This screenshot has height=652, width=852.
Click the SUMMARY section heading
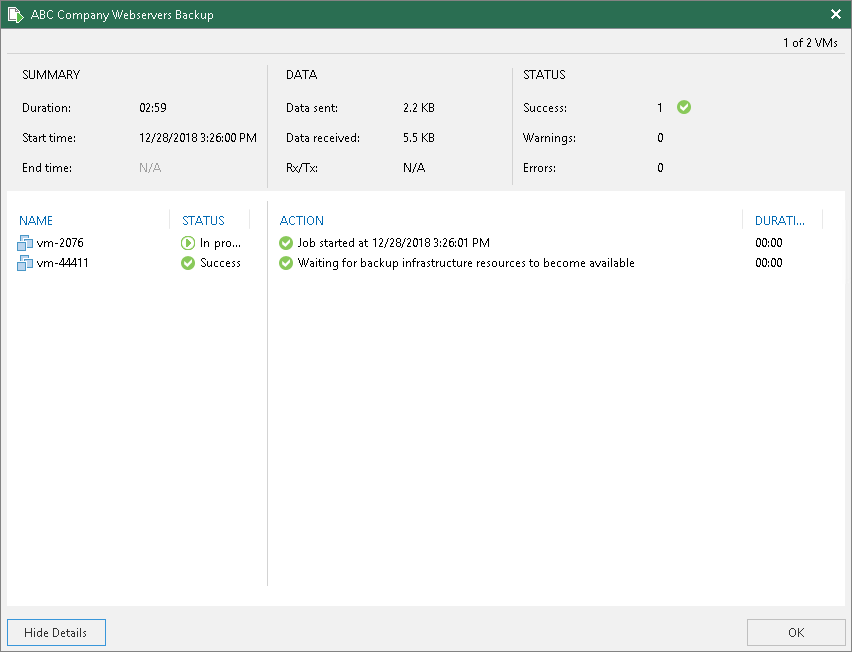coord(51,75)
